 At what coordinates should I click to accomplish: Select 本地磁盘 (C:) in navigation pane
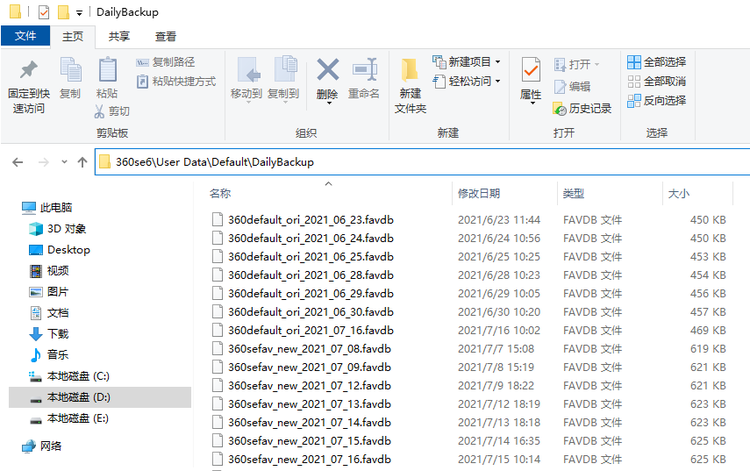coord(78,376)
